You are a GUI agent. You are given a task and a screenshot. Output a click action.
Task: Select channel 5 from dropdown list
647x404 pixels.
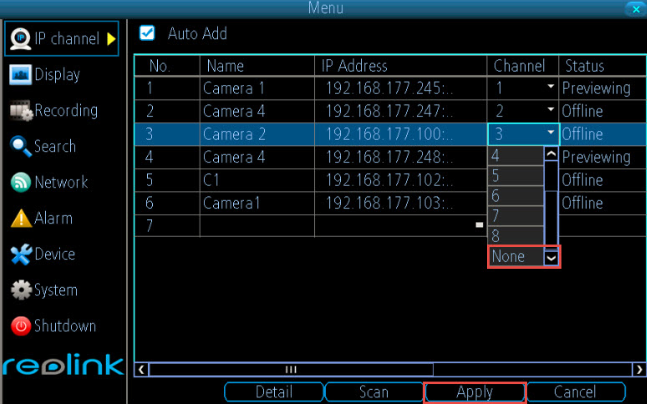pyautogui.click(x=515, y=176)
